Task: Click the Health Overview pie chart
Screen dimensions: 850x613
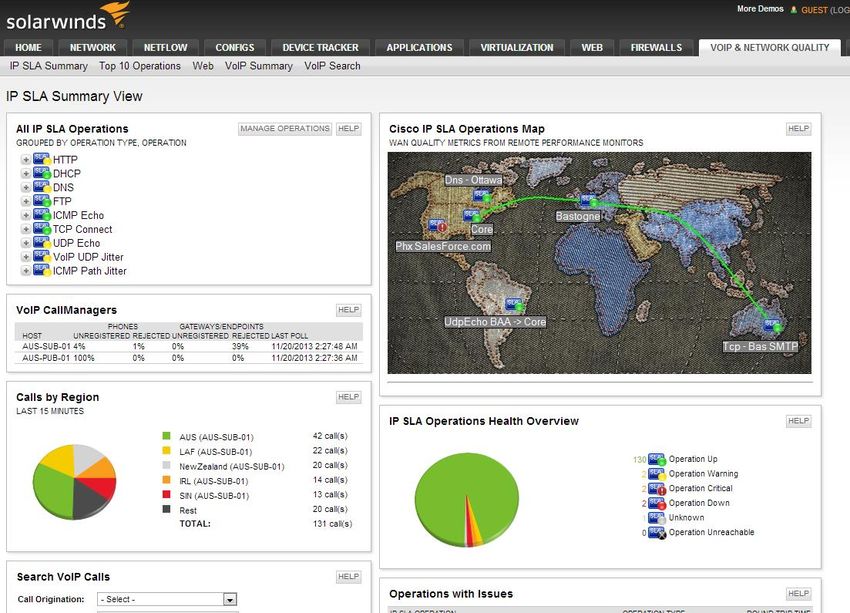Action: (x=466, y=500)
